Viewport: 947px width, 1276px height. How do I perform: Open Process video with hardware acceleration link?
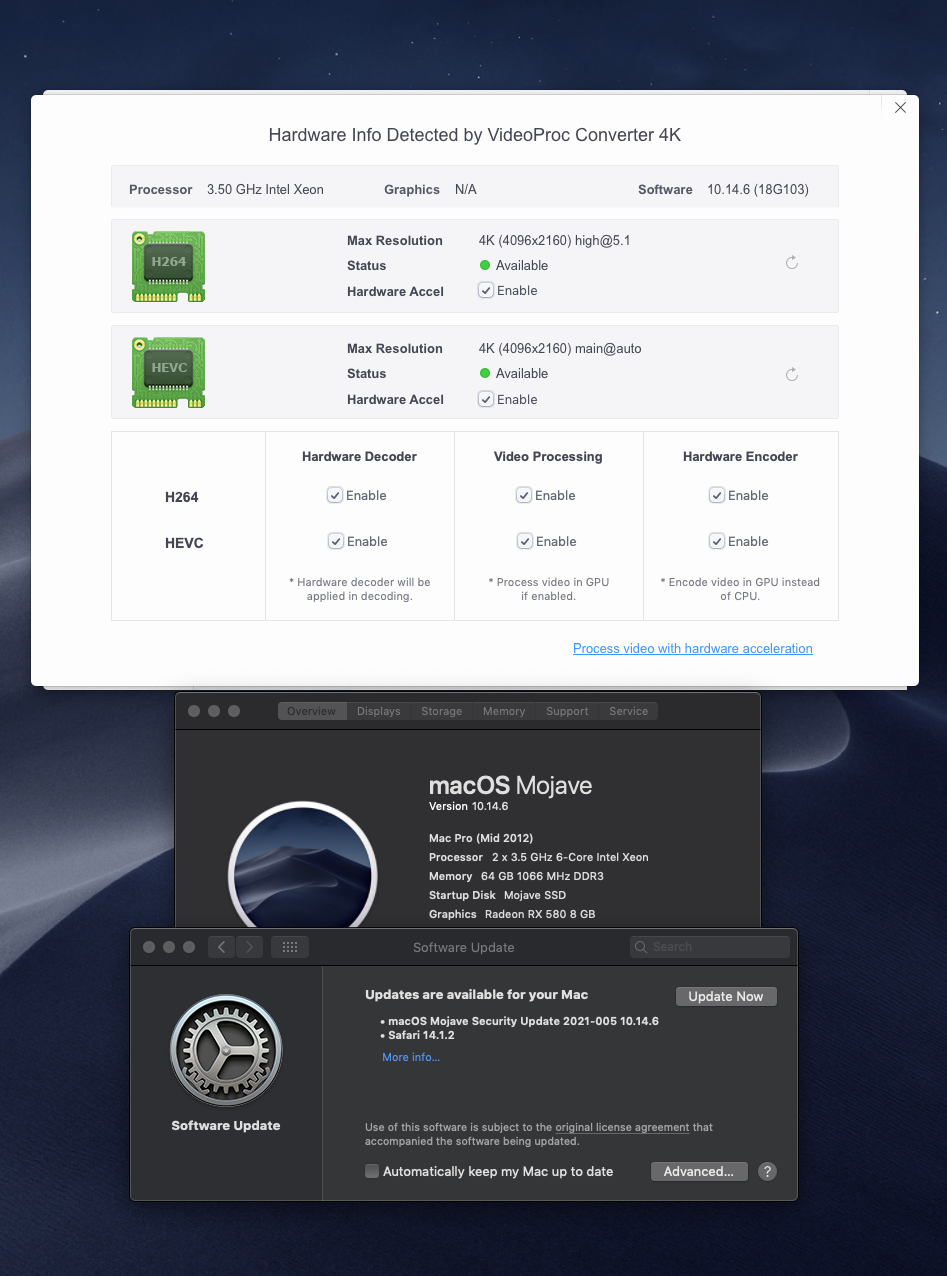coord(692,649)
